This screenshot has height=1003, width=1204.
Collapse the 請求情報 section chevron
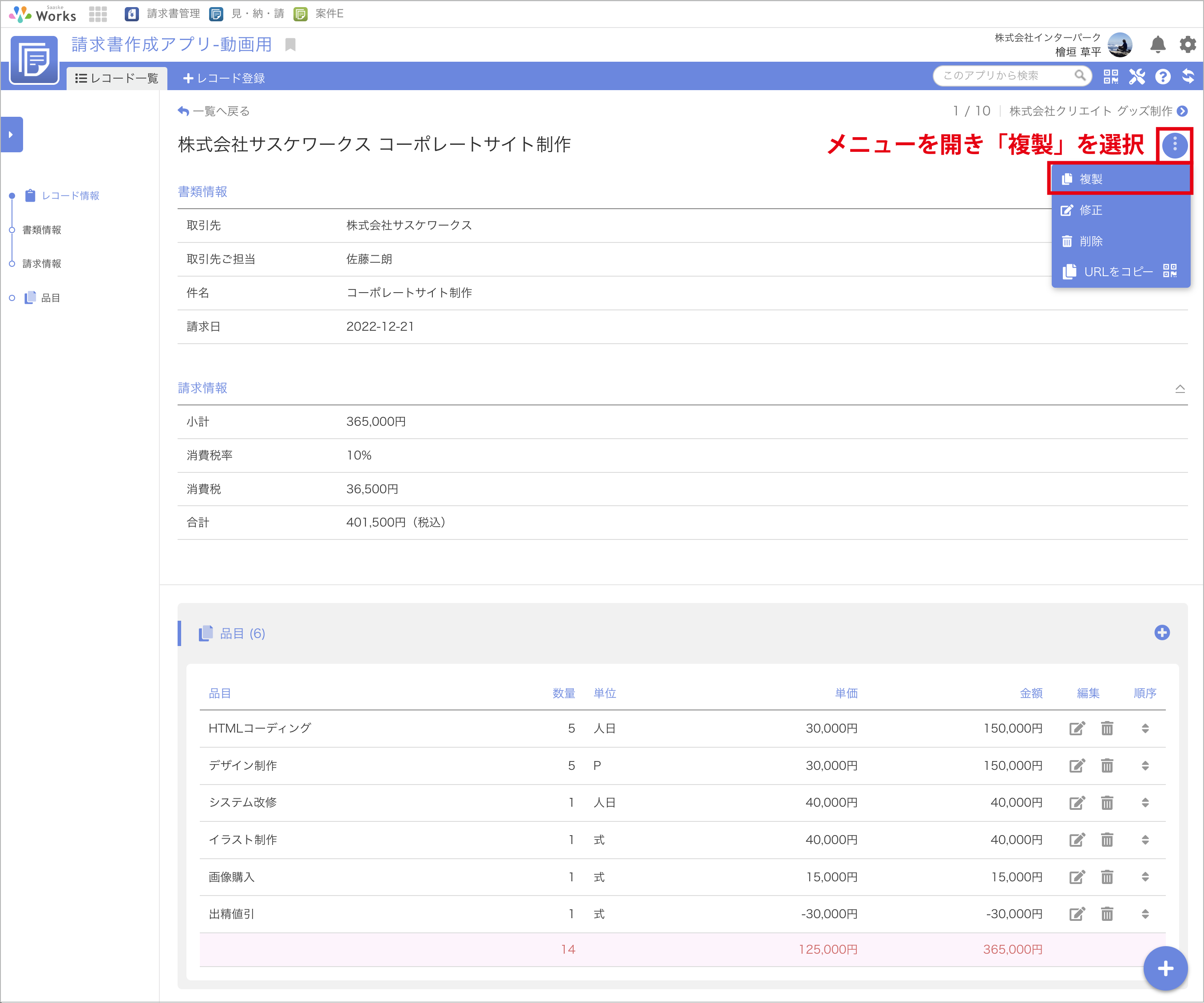tap(1180, 389)
